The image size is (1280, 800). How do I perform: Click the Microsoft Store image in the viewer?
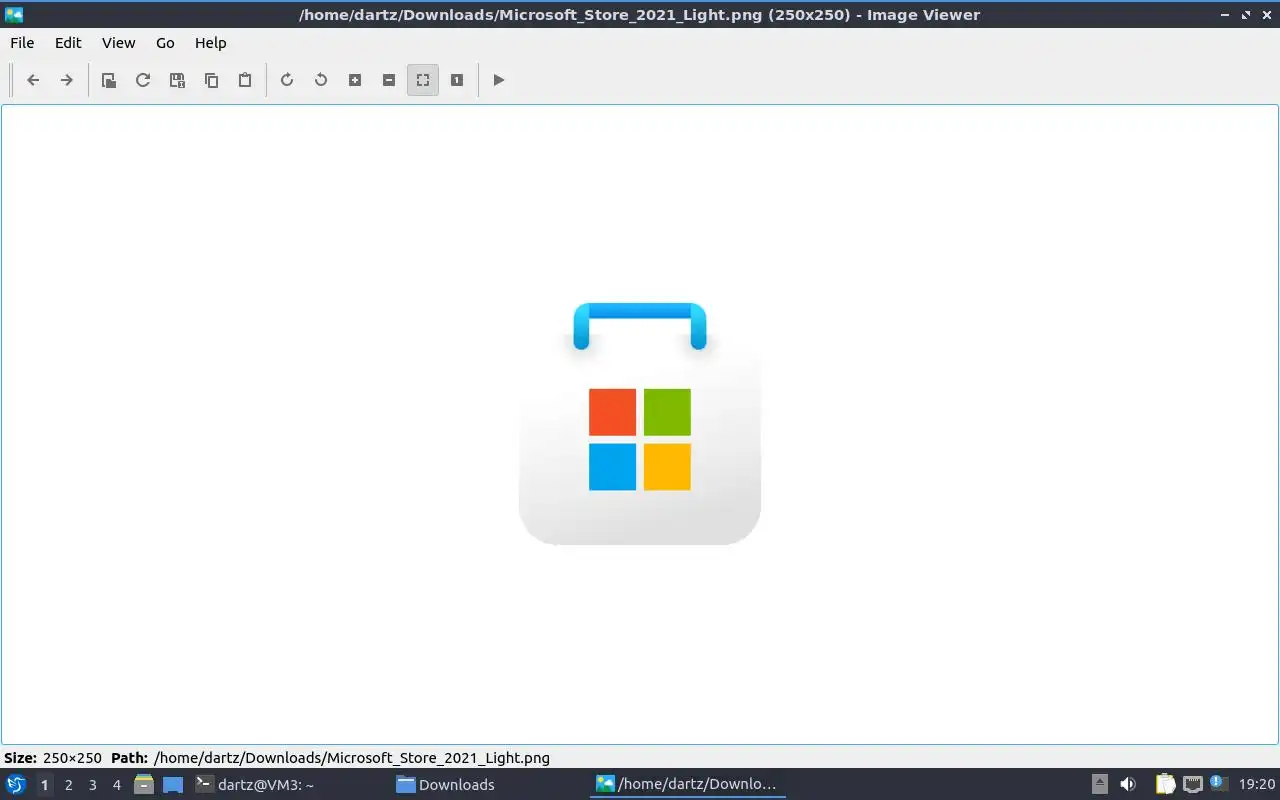[640, 424]
